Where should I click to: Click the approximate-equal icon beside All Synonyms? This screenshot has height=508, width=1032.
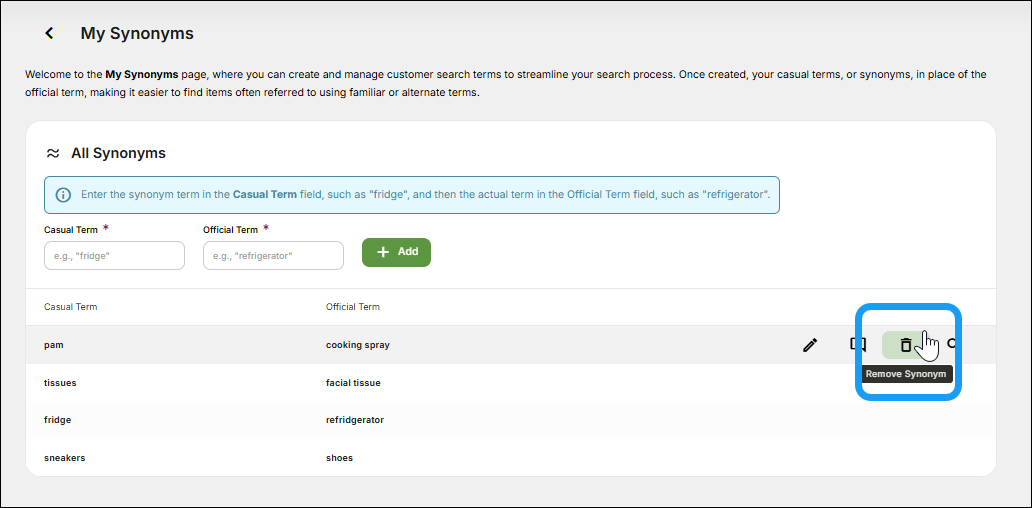(53, 154)
